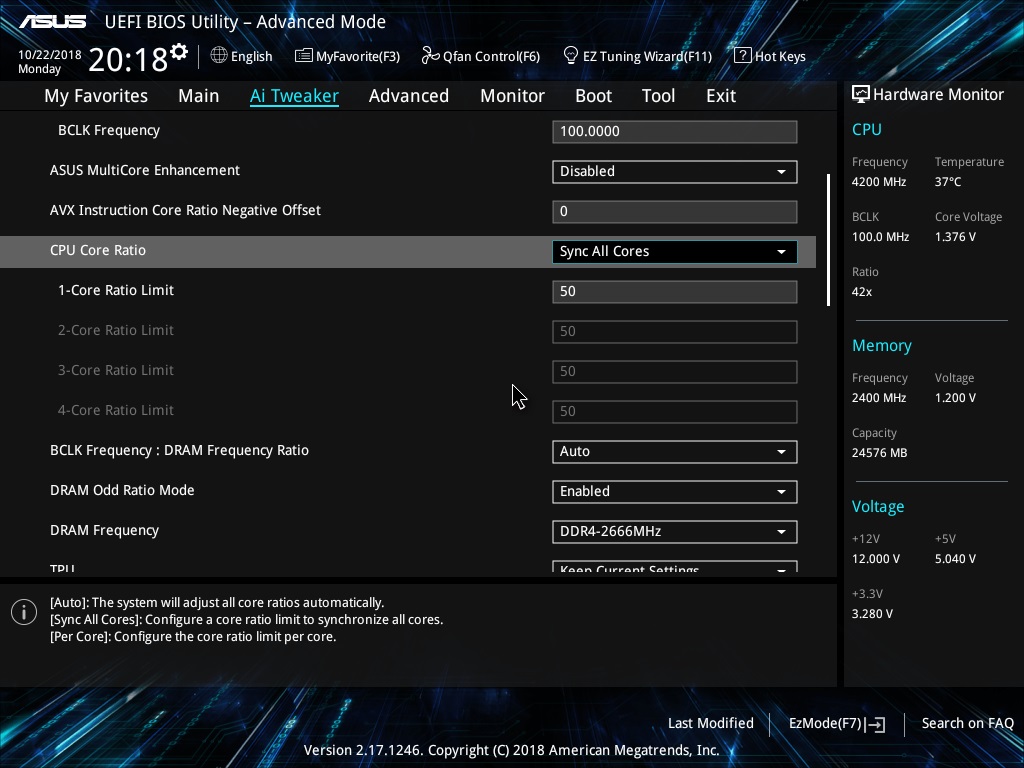Go to the Monitor tab

513,96
